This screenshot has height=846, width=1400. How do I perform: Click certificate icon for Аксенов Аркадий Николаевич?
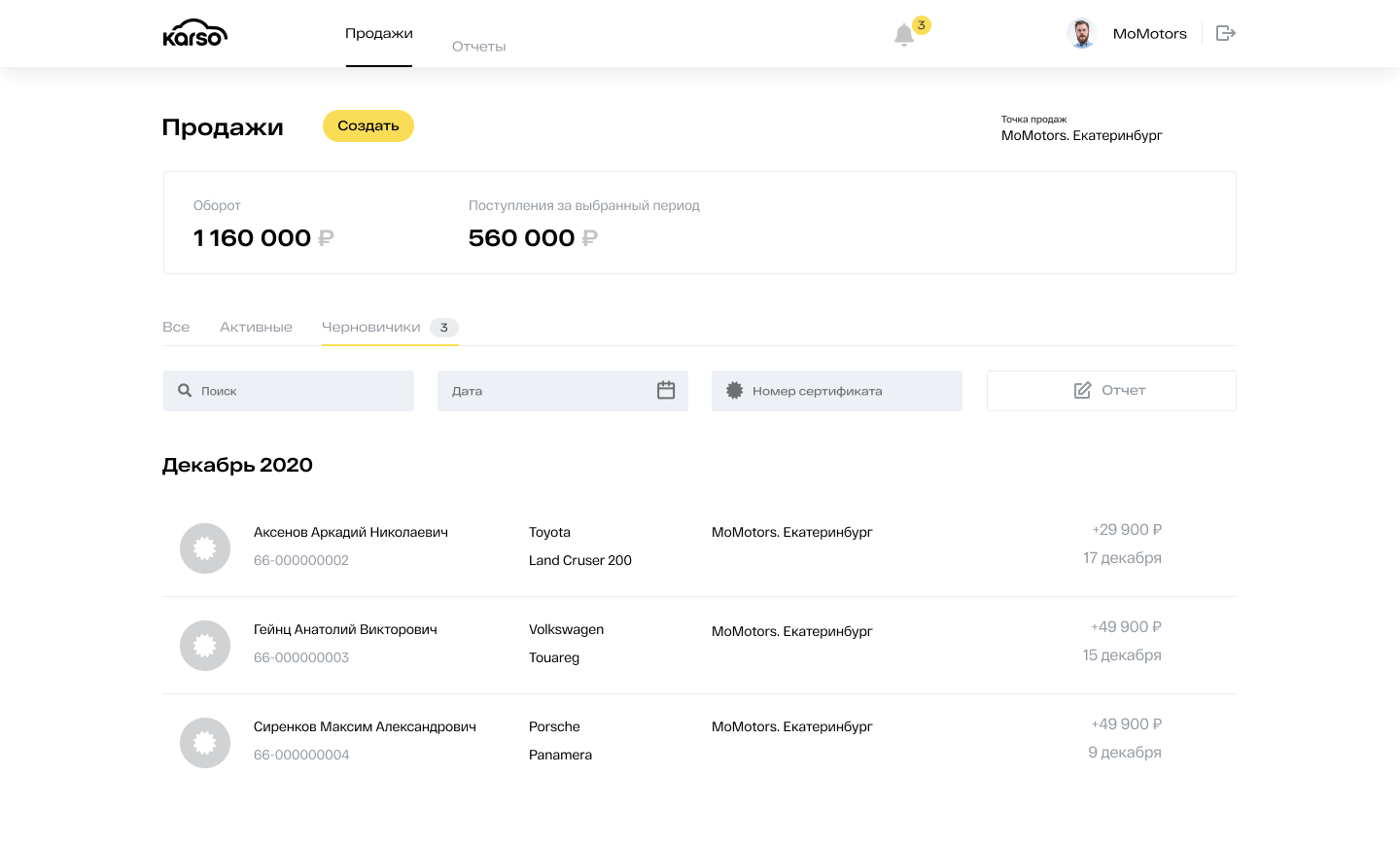205,548
